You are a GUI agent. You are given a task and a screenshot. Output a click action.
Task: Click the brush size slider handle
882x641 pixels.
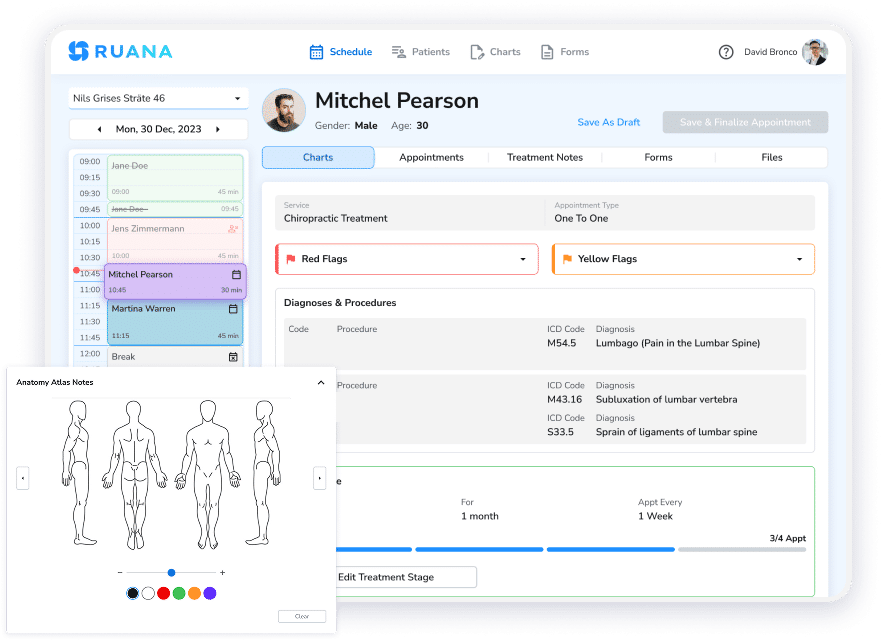[x=171, y=572]
